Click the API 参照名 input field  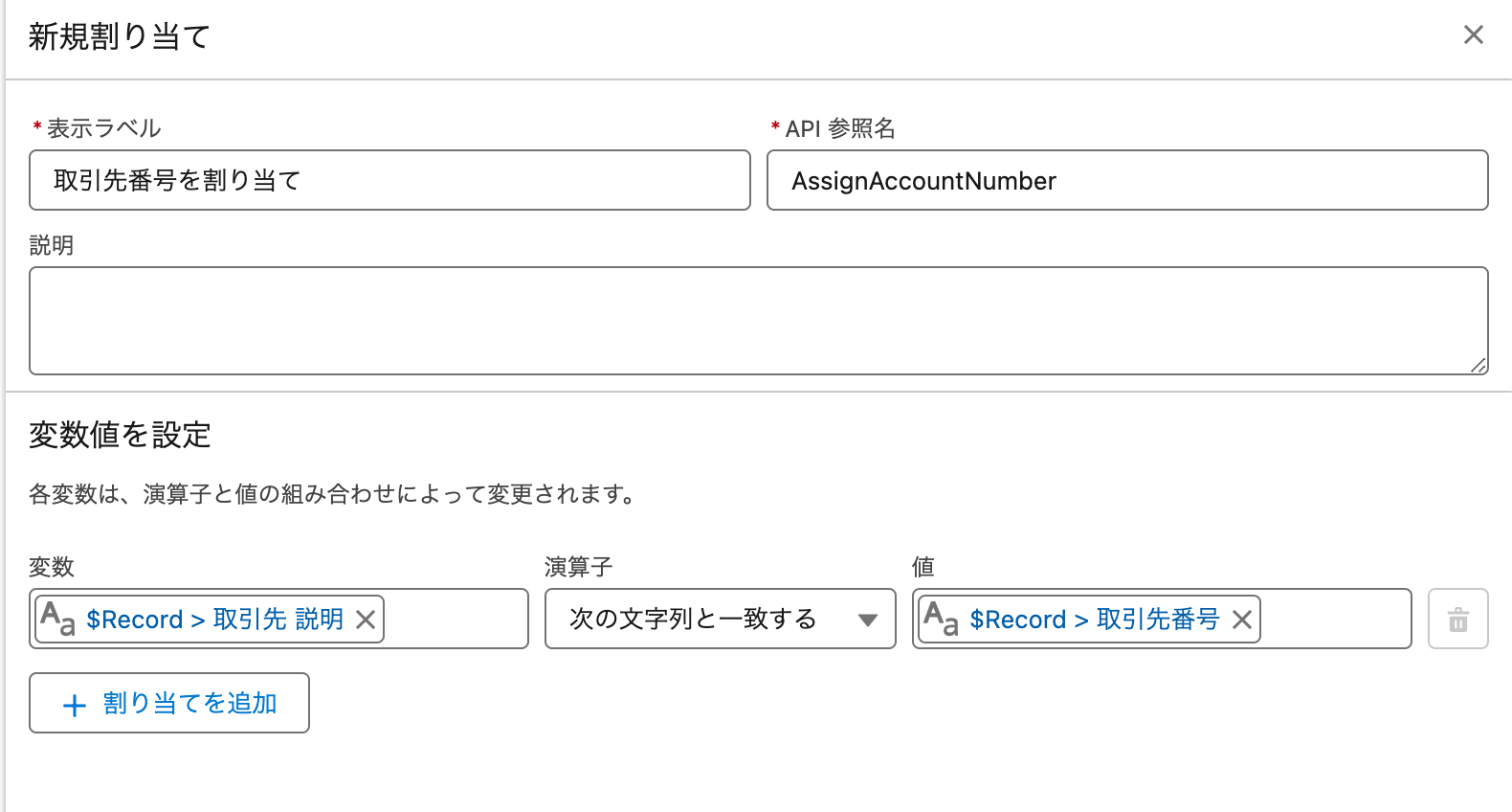[x=1127, y=180]
